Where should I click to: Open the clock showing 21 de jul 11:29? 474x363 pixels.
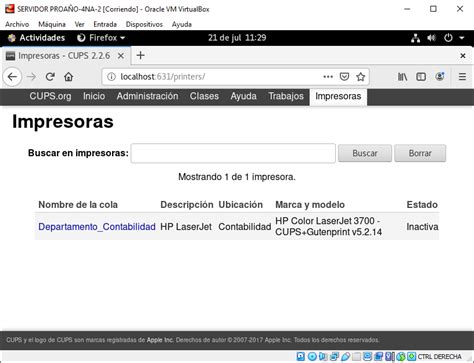pos(237,38)
